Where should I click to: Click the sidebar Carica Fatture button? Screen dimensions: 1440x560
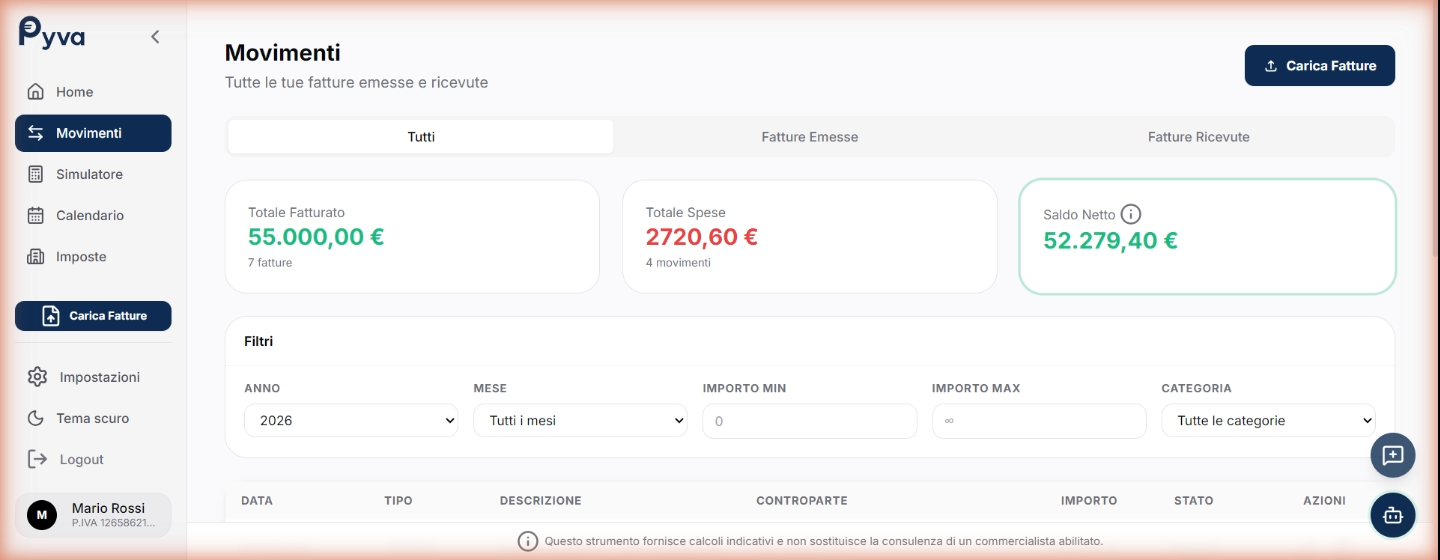coord(93,316)
